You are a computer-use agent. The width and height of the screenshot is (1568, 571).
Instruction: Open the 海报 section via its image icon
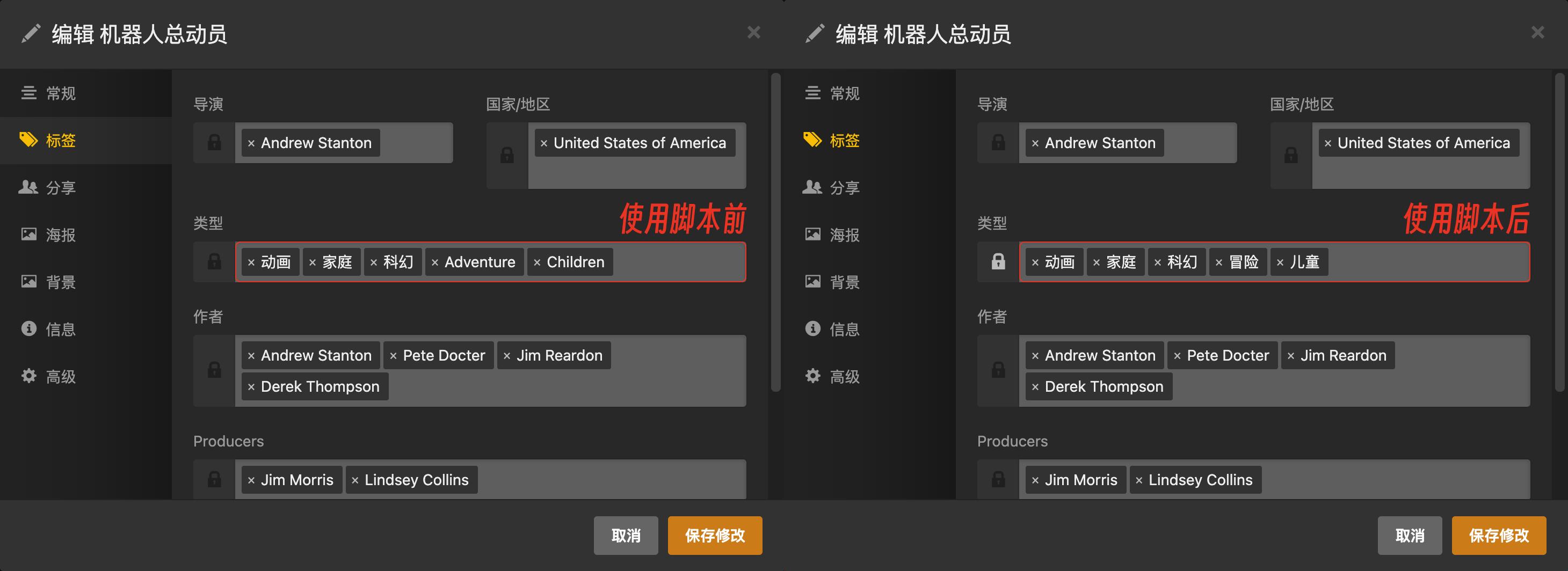tap(28, 234)
